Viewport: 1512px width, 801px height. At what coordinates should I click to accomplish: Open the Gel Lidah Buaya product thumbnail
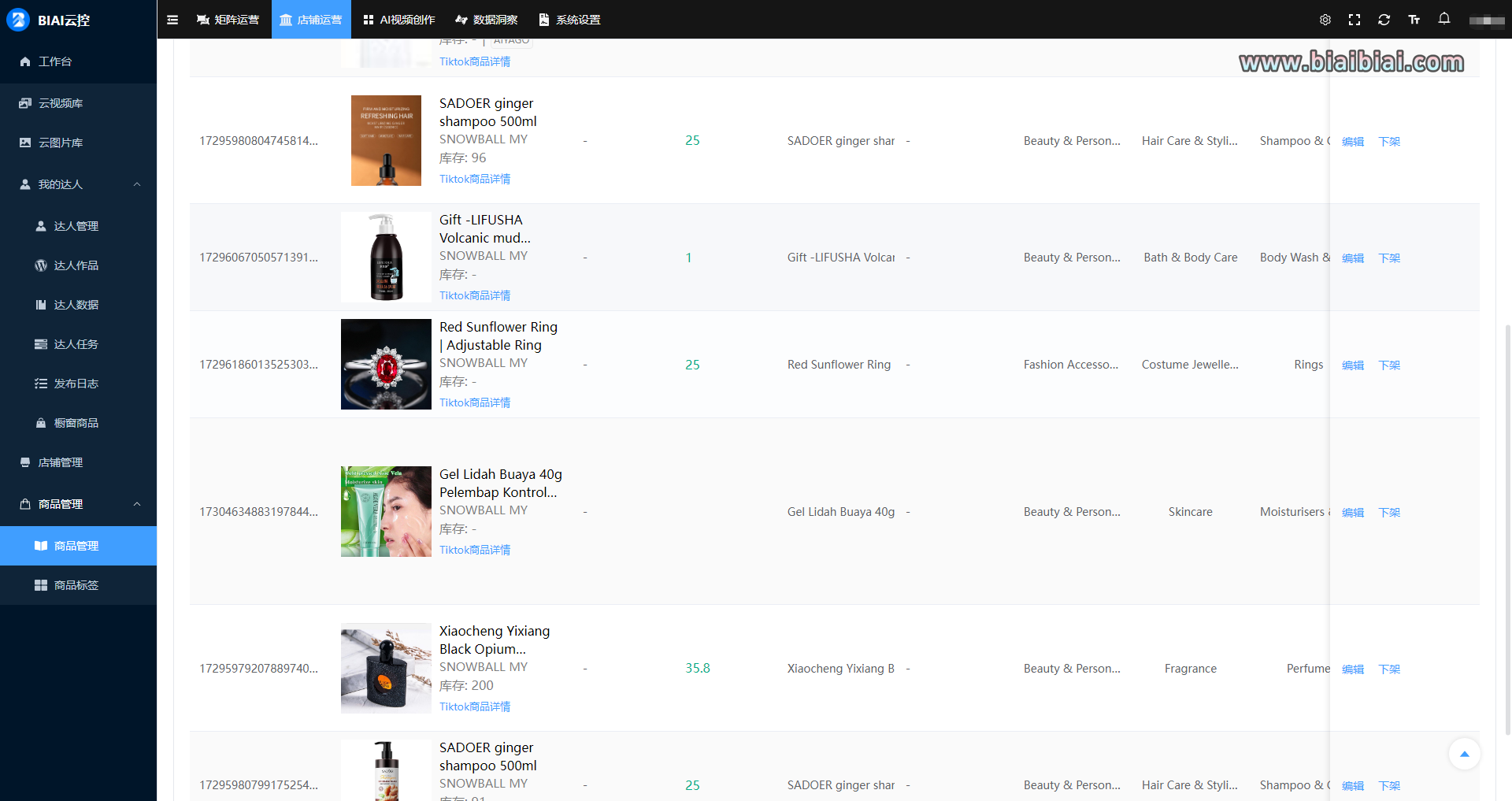point(386,511)
